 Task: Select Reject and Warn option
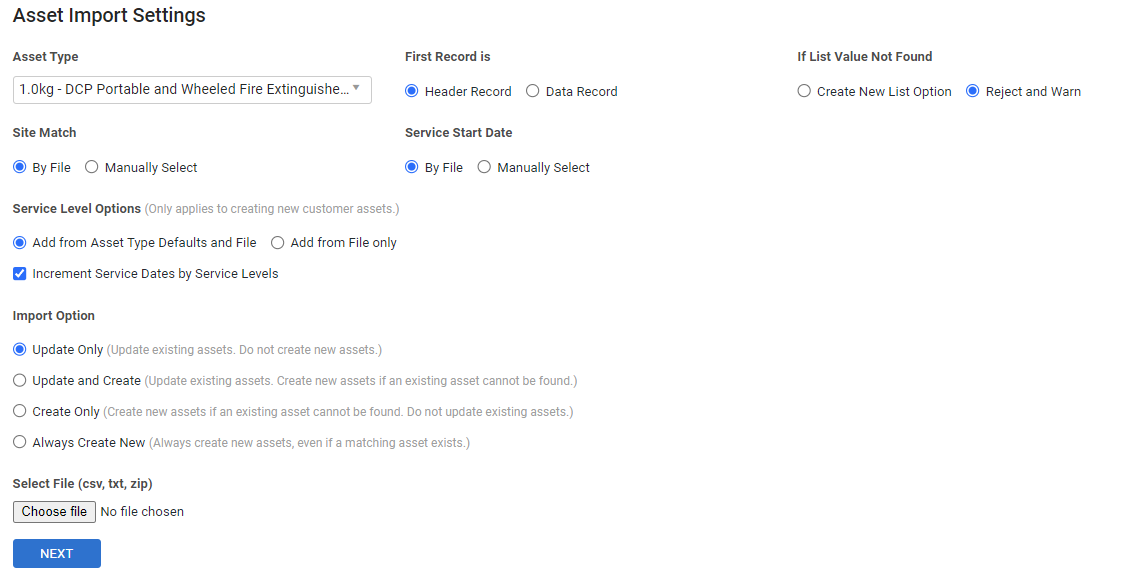point(973,91)
